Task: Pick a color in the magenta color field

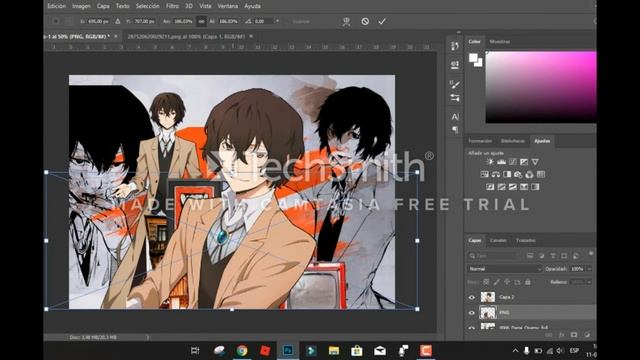Action: (x=541, y=87)
